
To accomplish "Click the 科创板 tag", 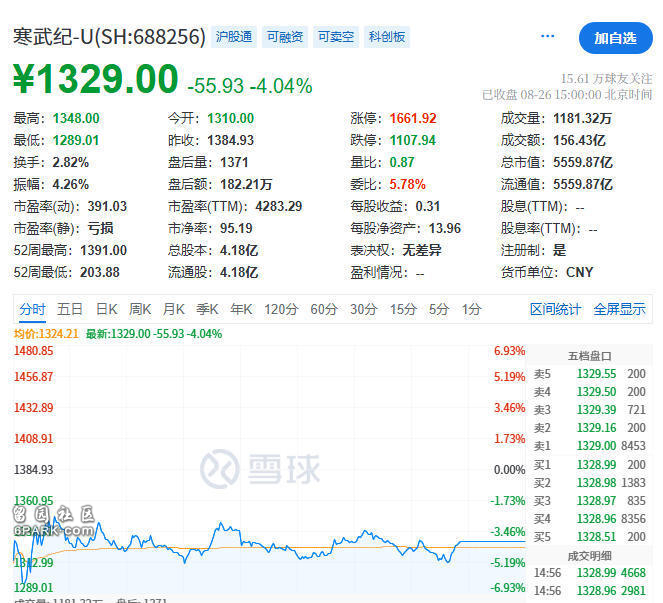I will coord(386,37).
